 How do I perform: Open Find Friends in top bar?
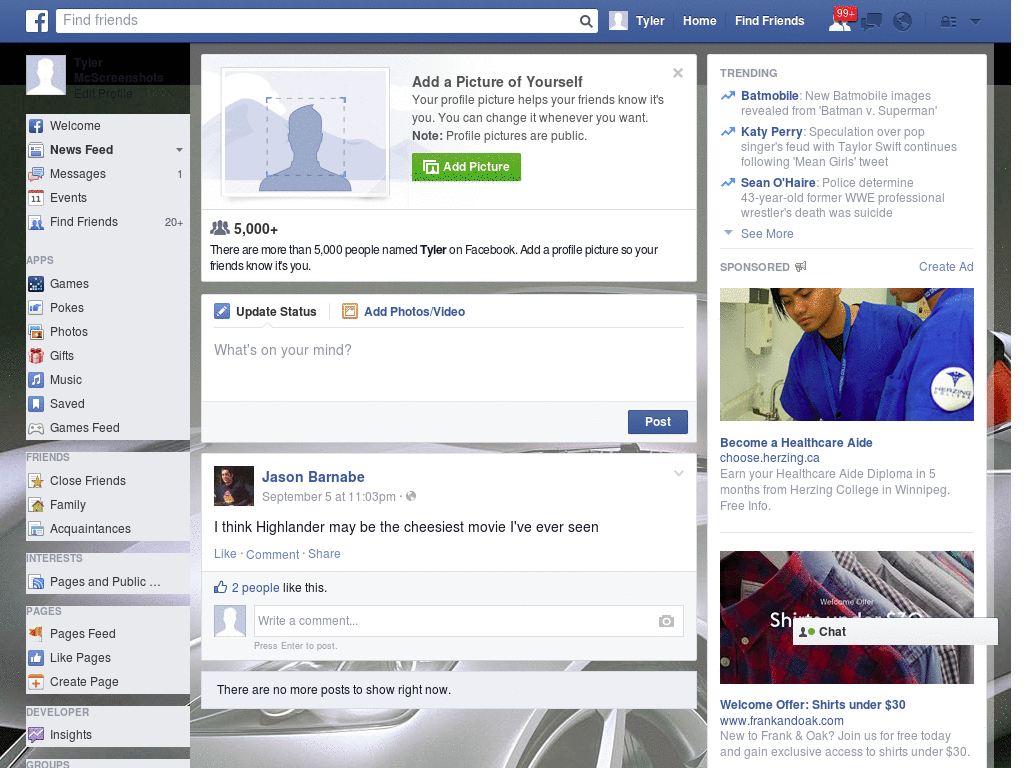[769, 21]
